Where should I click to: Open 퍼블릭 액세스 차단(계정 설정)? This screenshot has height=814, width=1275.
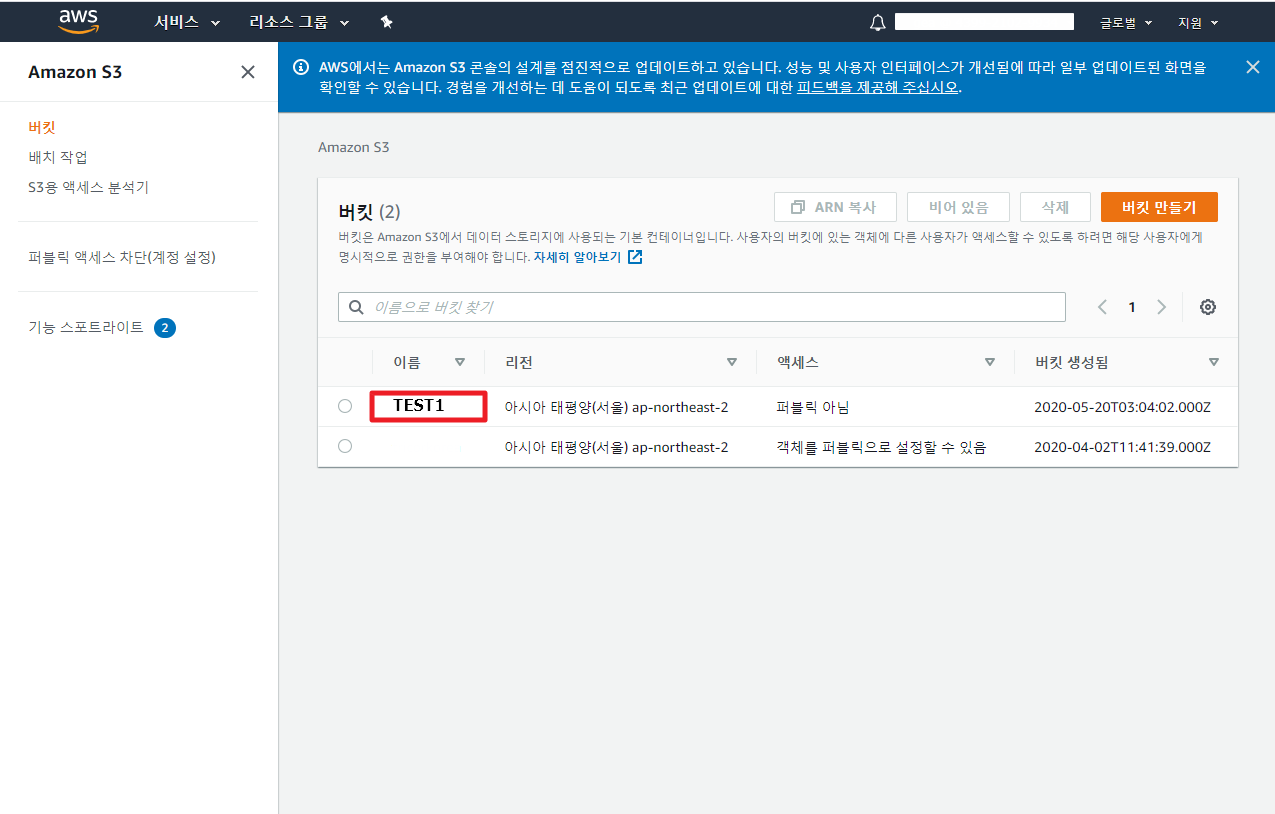122,257
